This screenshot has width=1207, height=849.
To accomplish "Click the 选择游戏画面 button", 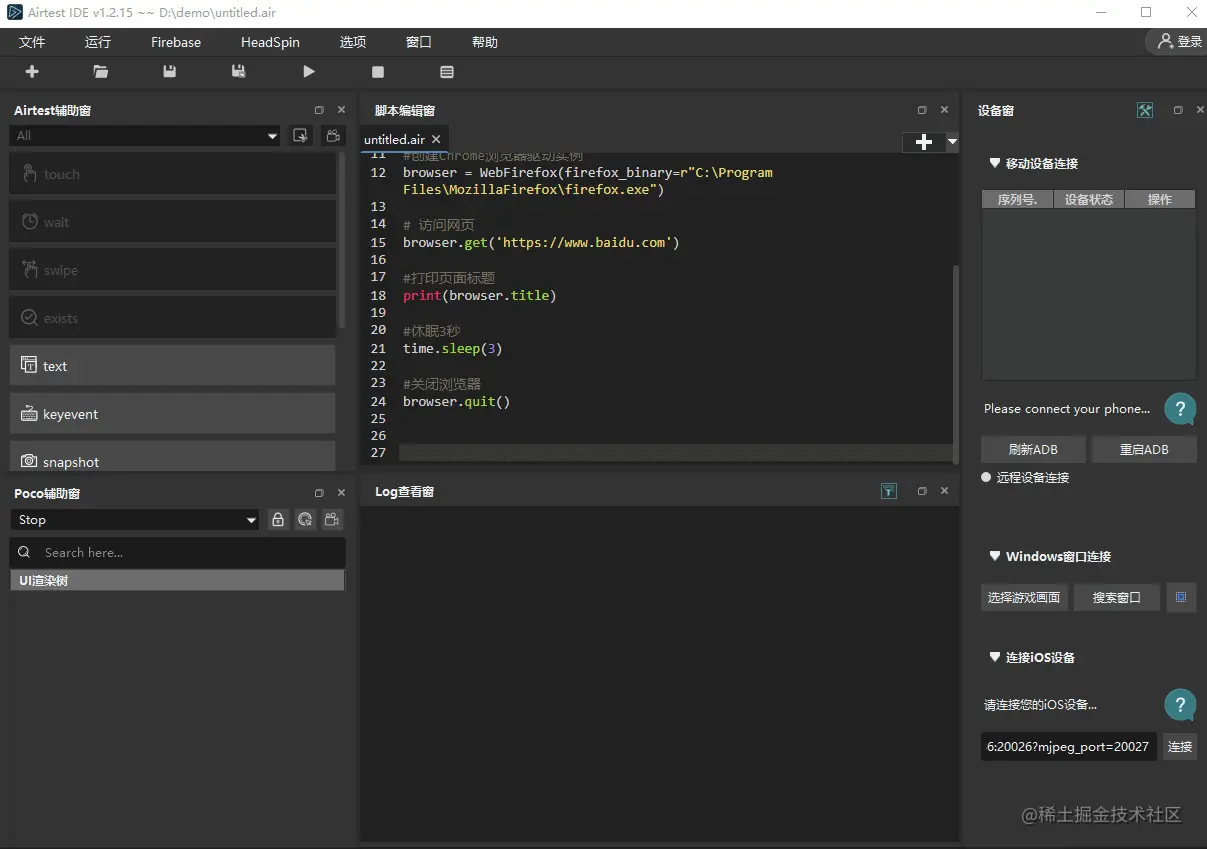I will click(x=1024, y=598).
